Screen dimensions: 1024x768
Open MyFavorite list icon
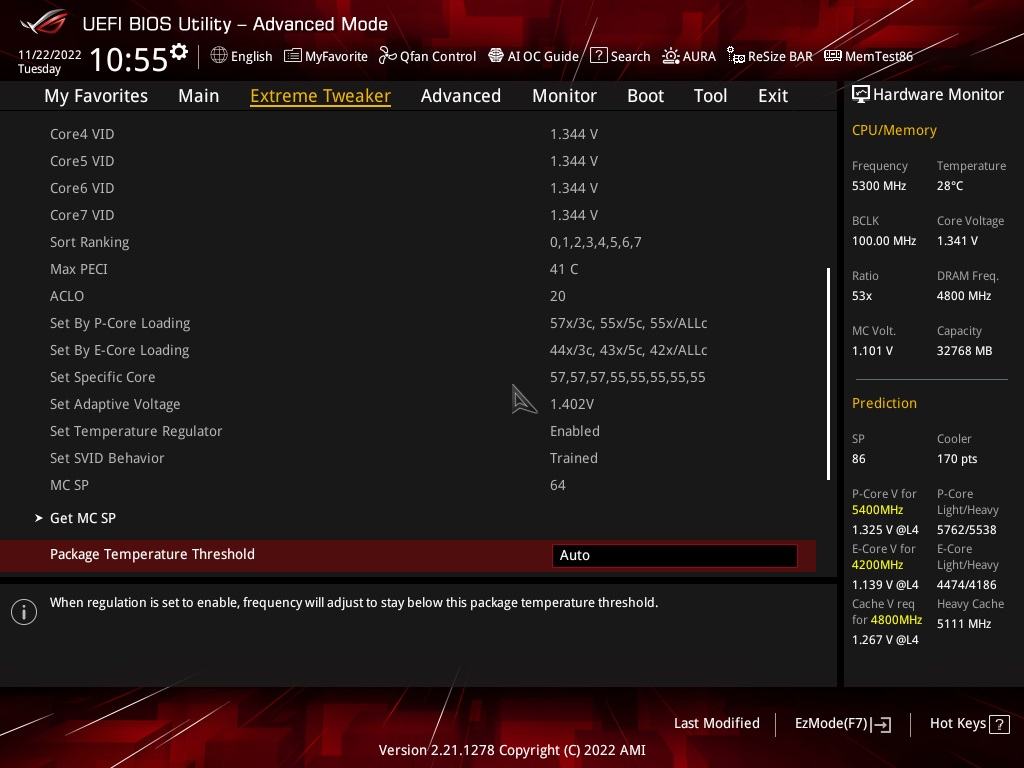(x=293, y=56)
